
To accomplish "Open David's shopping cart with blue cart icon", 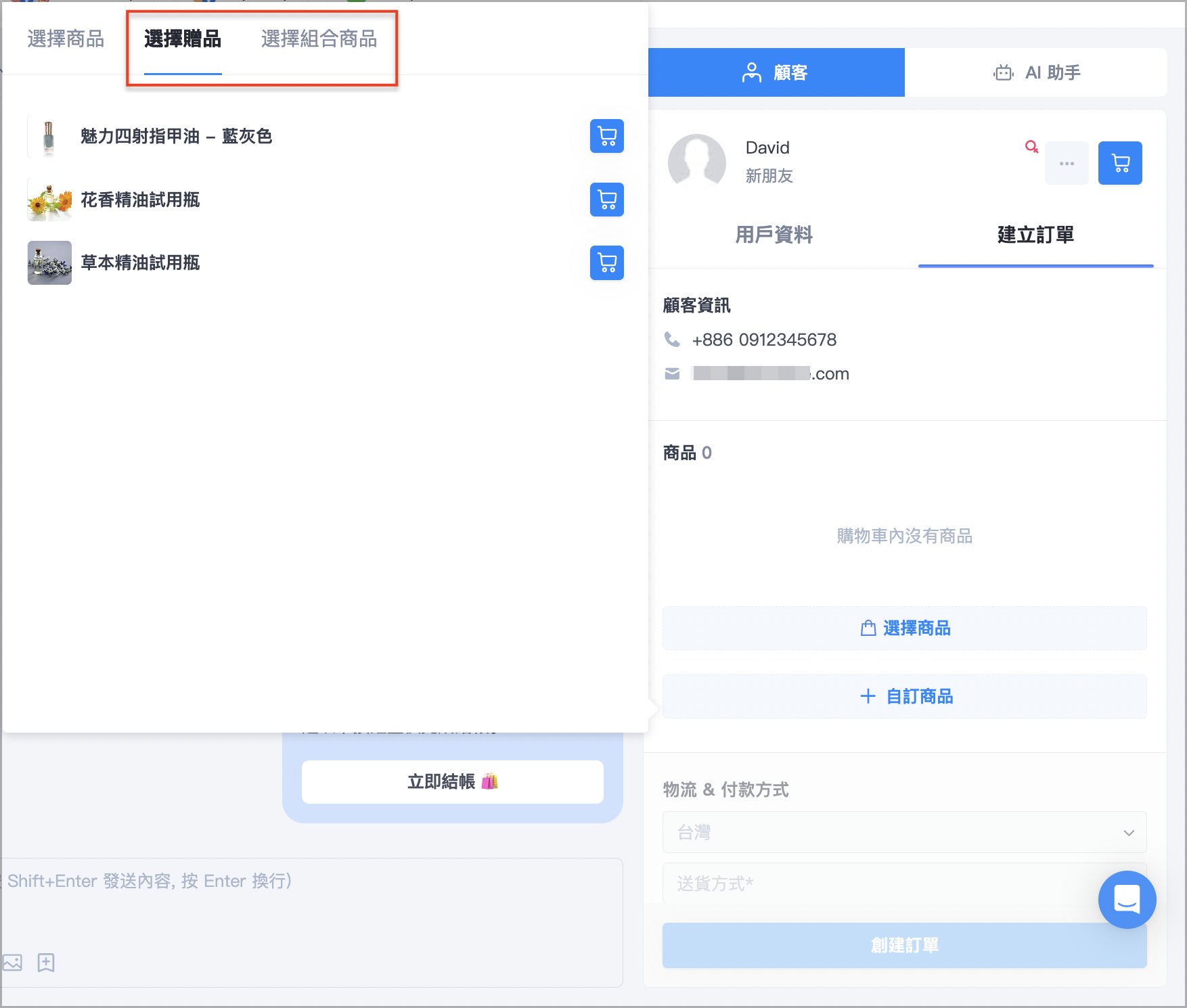I will pos(1119,163).
